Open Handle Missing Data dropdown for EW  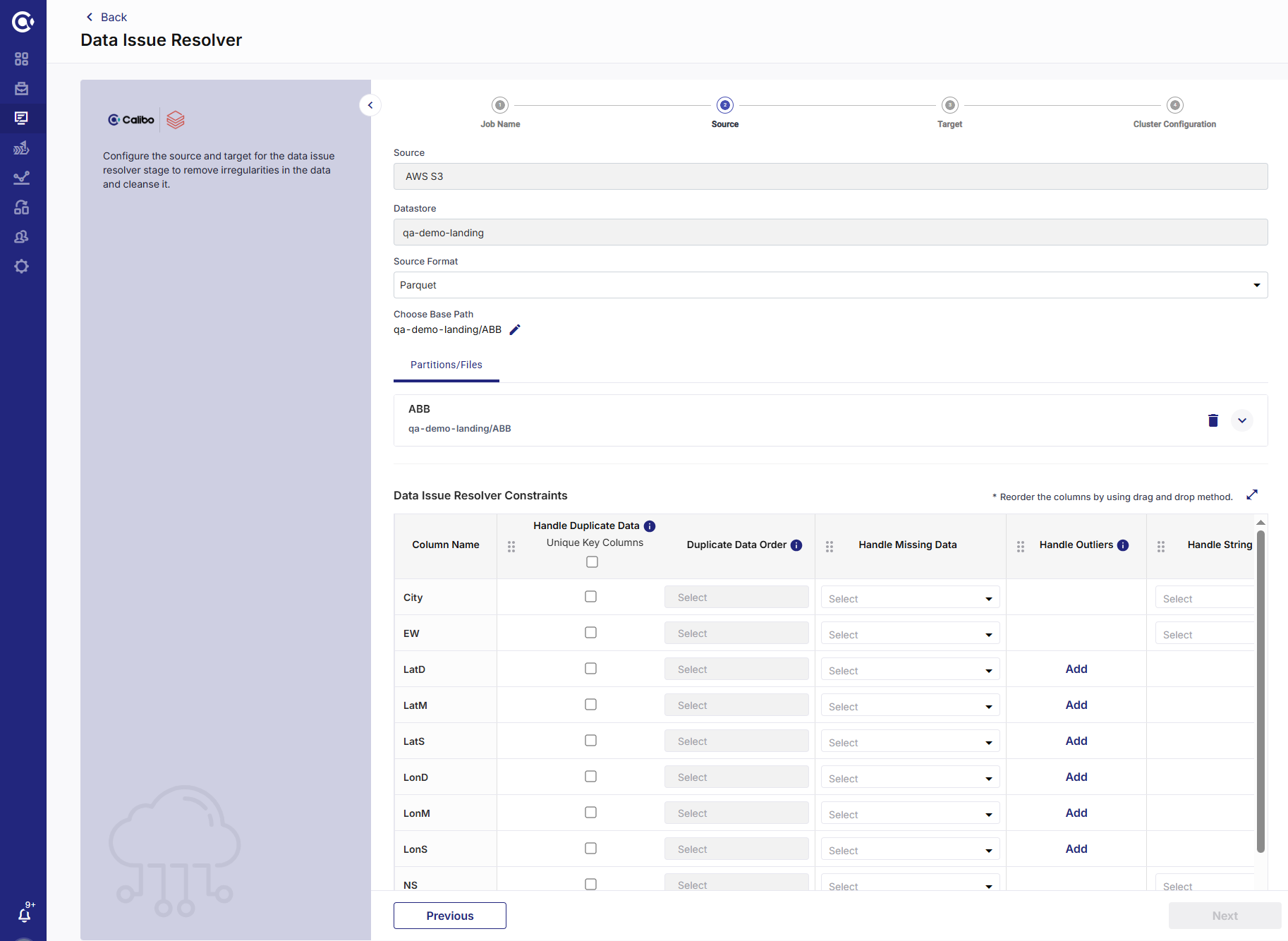click(909, 633)
